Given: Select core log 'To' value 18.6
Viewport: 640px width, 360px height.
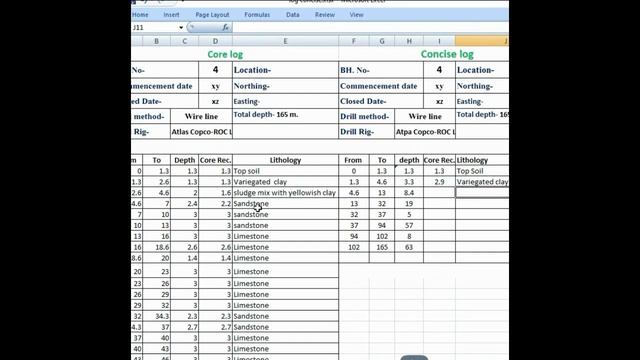Looking at the screenshot, I should [156, 247].
